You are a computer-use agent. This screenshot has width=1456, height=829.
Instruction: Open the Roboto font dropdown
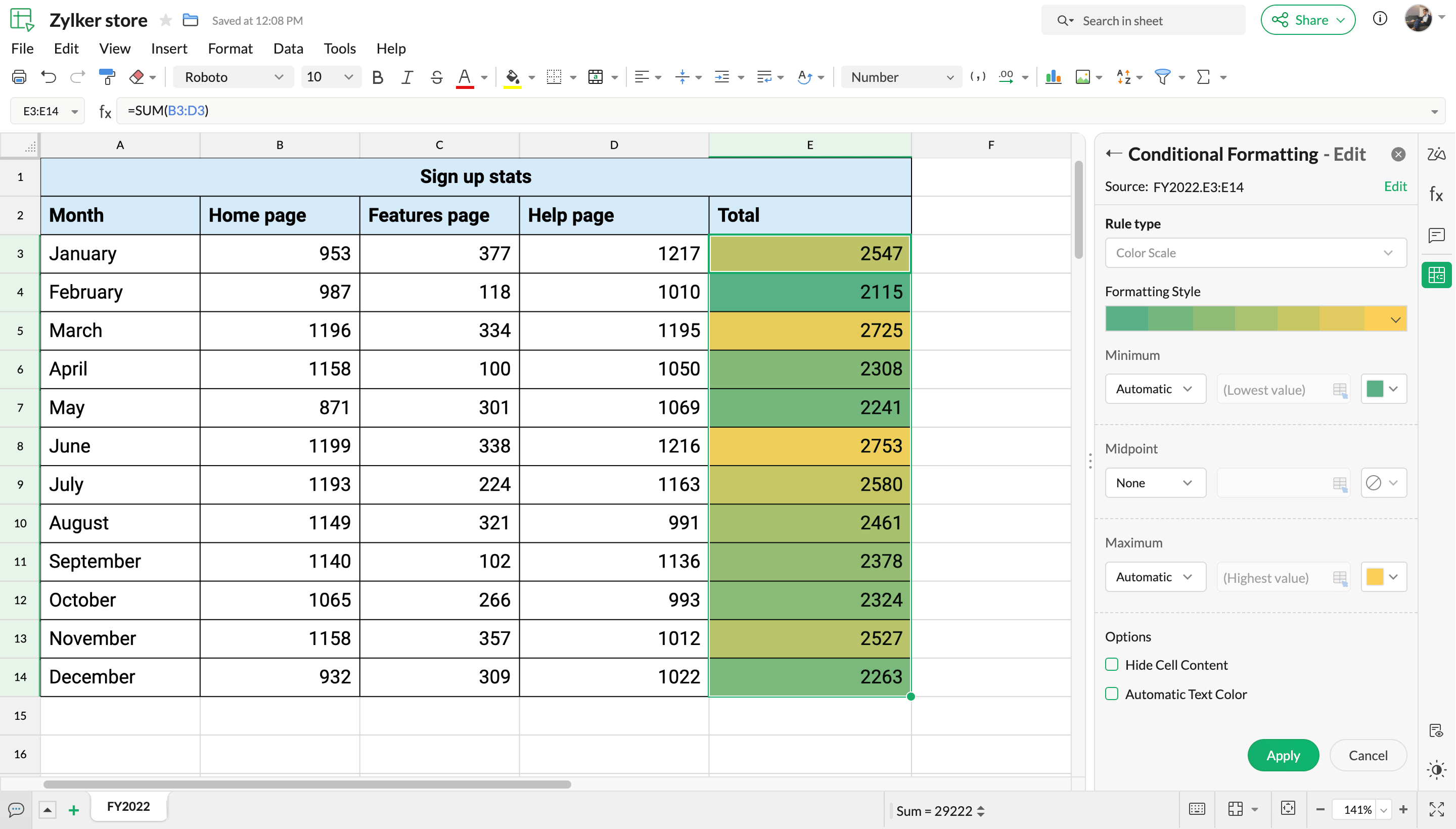(234, 77)
